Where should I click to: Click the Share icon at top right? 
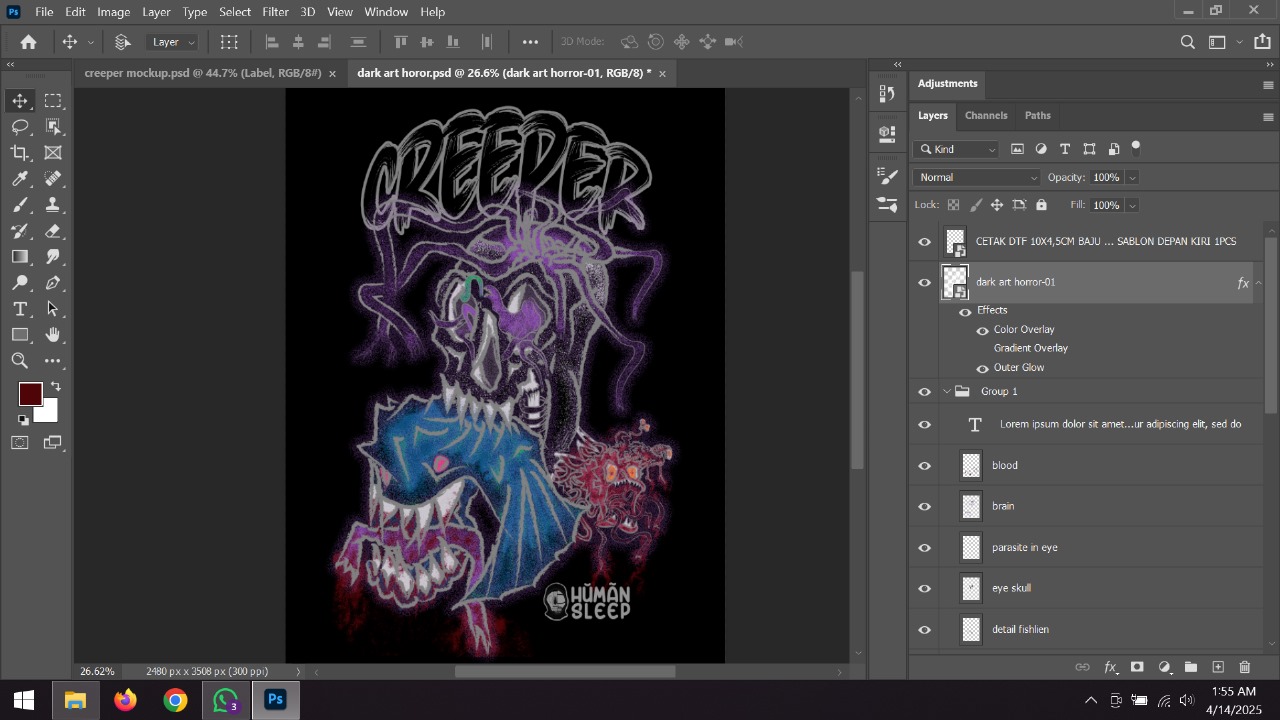click(x=1261, y=42)
